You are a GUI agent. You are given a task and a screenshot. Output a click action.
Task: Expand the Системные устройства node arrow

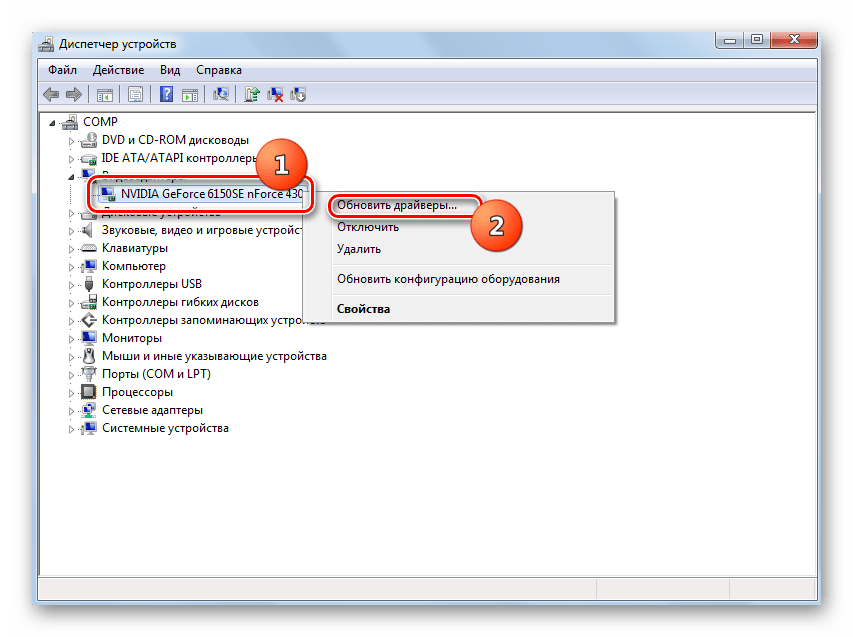point(71,429)
